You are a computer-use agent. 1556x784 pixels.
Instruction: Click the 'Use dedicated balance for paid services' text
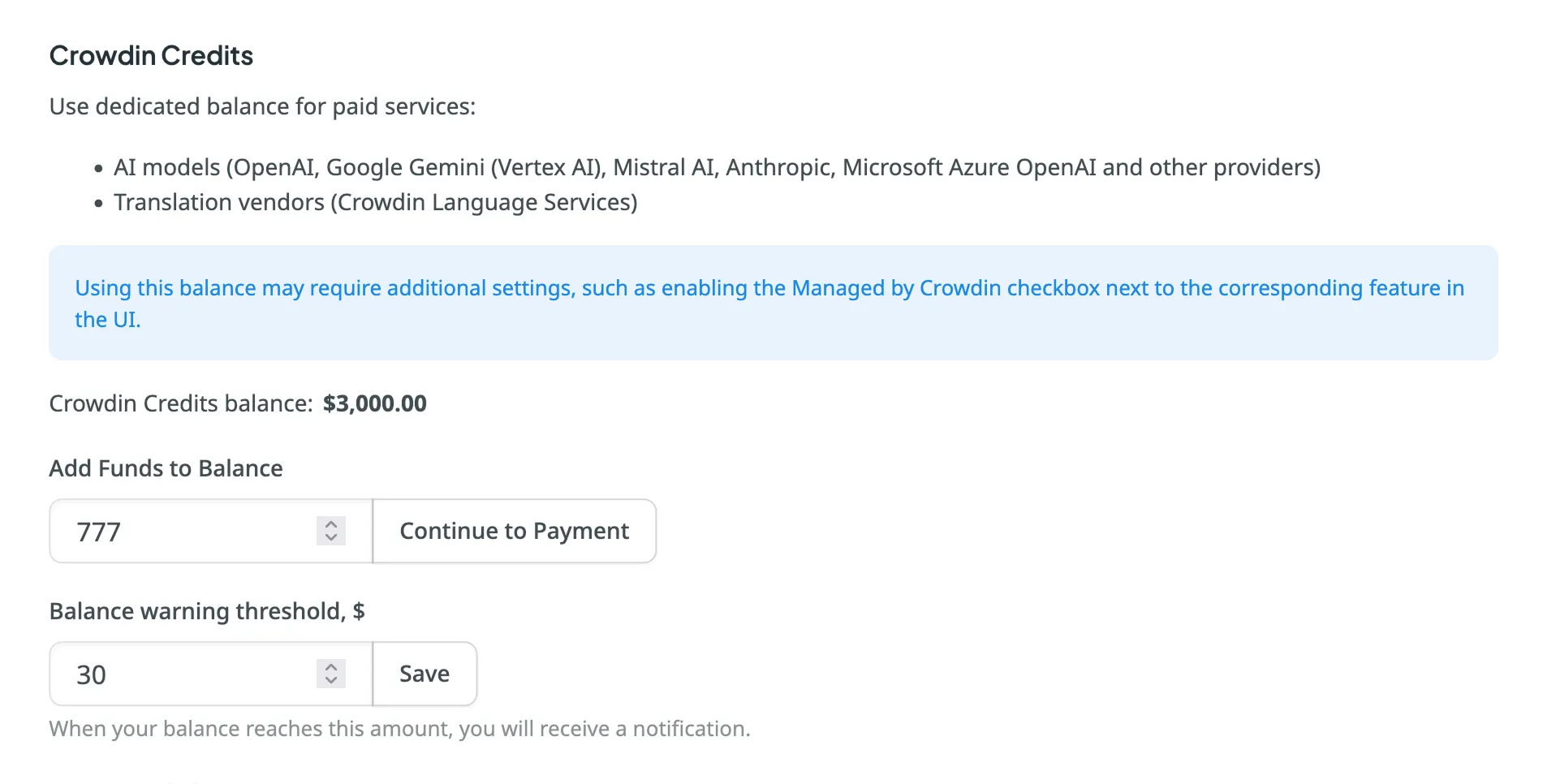tap(262, 106)
